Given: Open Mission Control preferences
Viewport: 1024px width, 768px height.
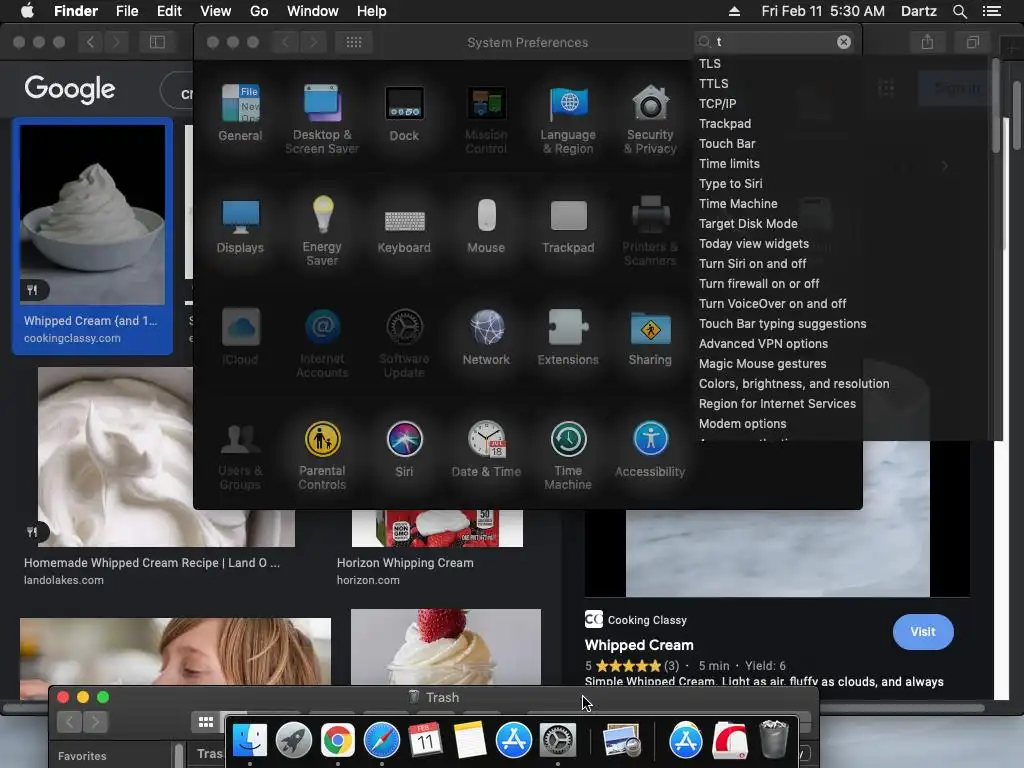Looking at the screenshot, I should [486, 120].
